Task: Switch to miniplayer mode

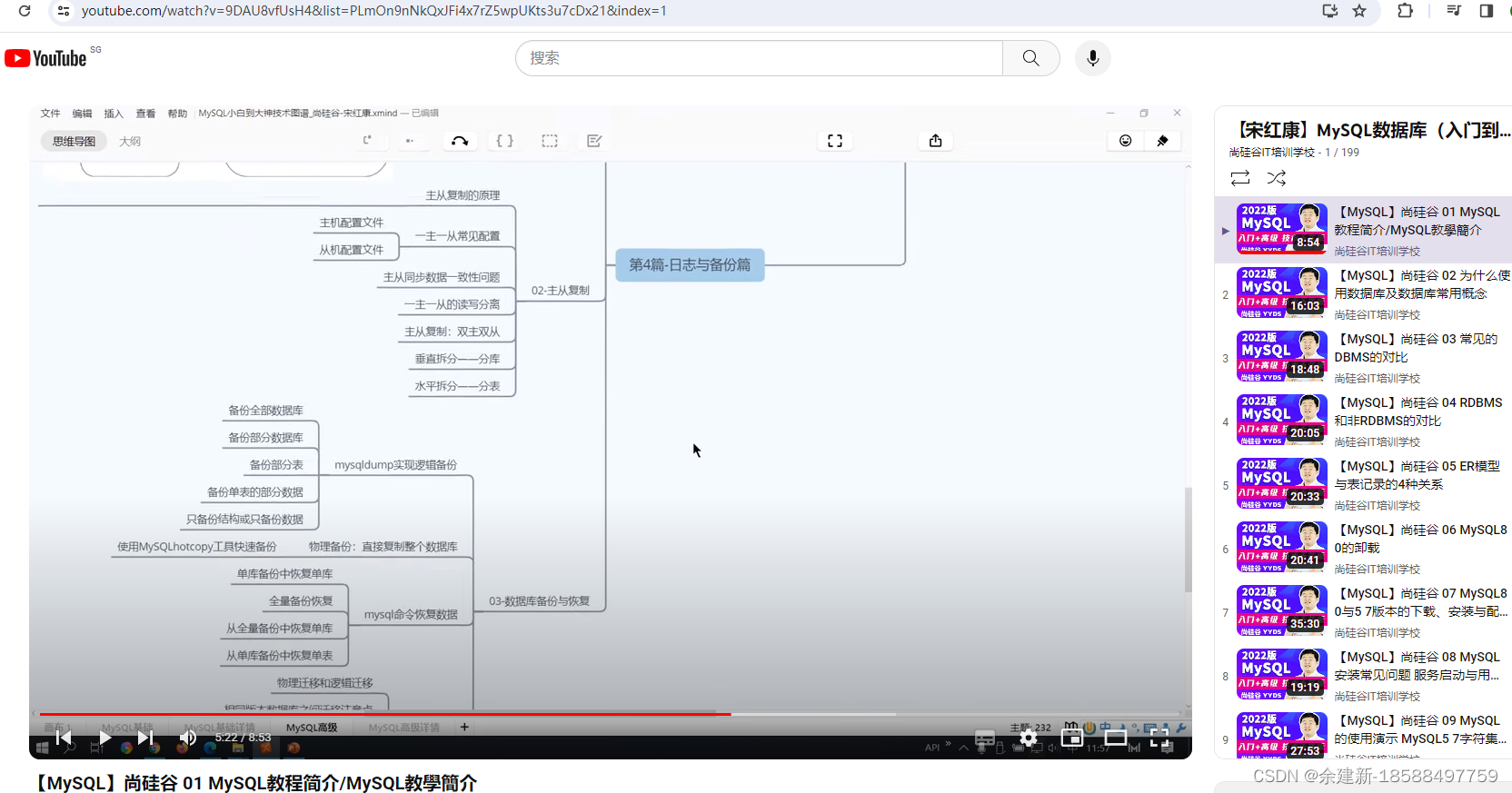Action: coord(1072,738)
